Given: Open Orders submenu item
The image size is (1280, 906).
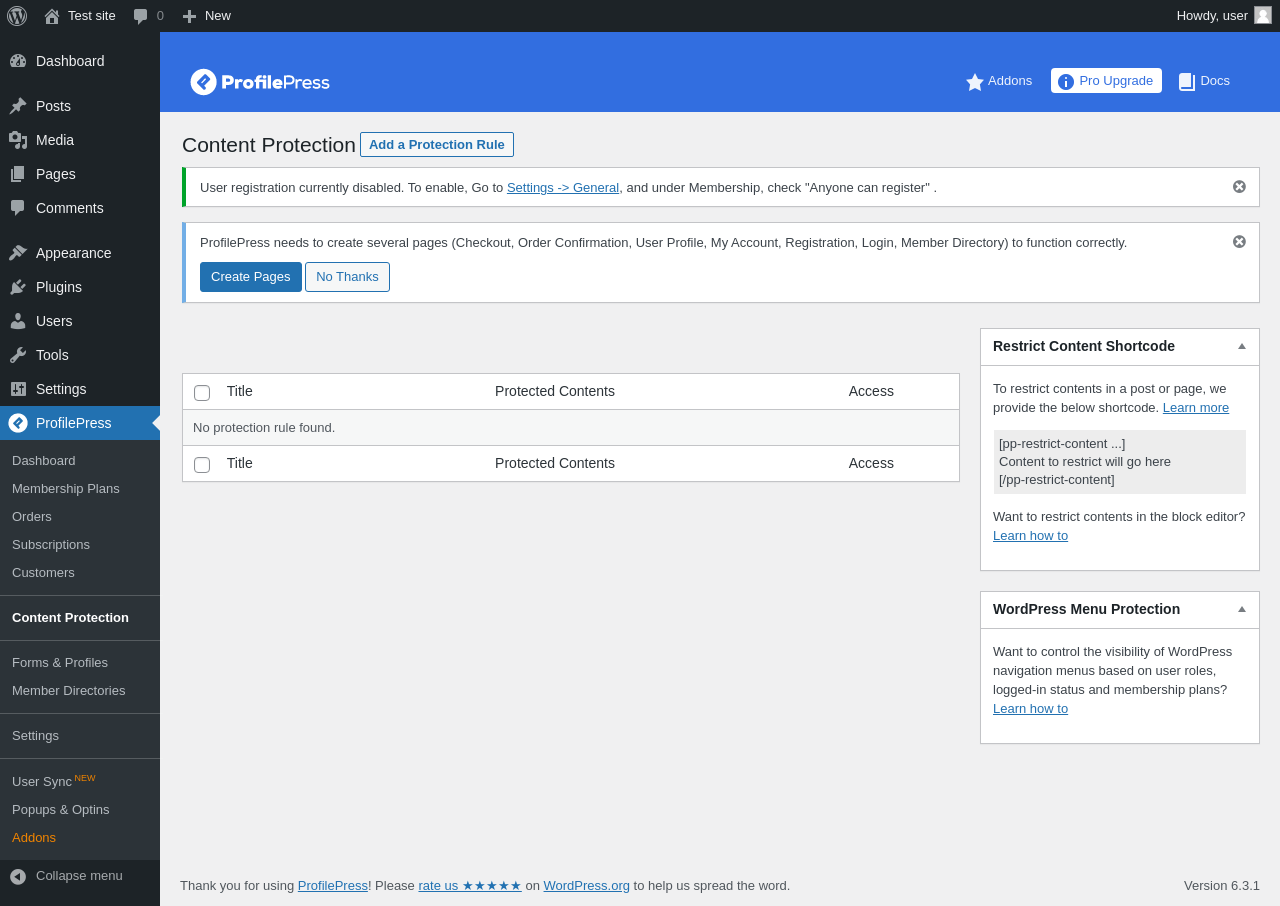Looking at the screenshot, I should [32, 516].
